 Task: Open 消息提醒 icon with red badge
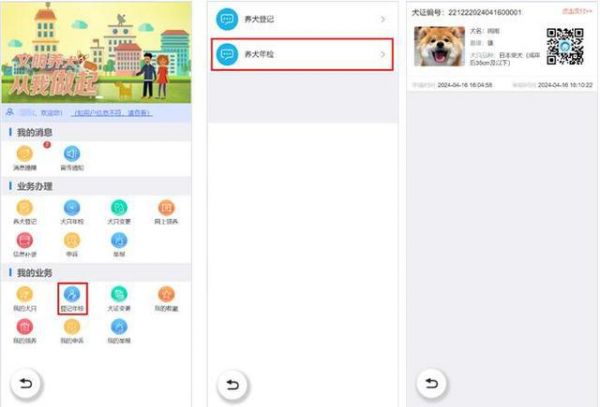(25, 154)
